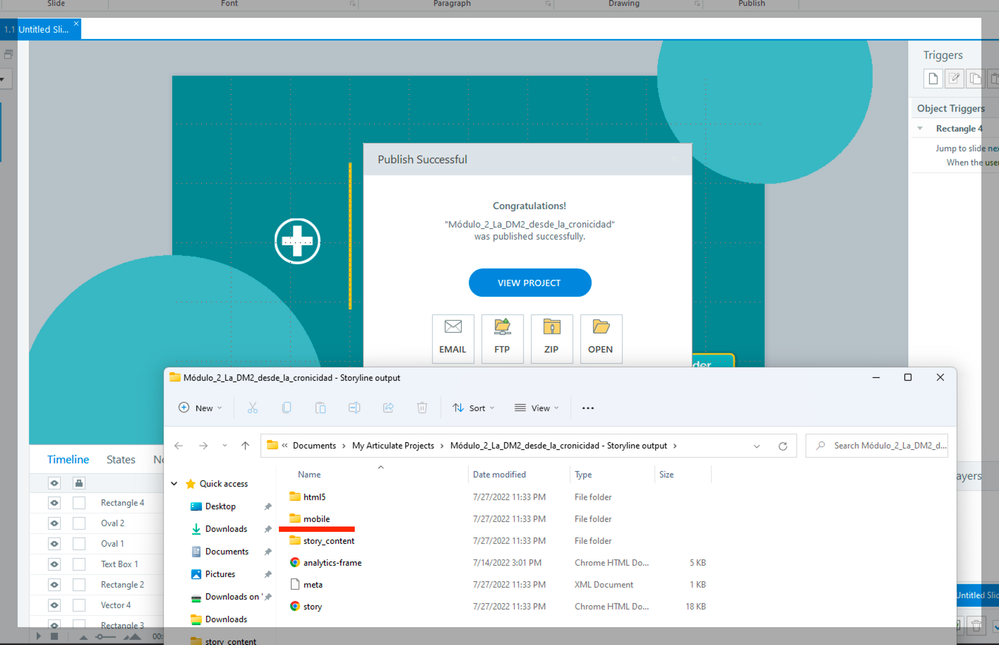Click the VIEW PROJECT button
The height and width of the screenshot is (645, 999).
(x=529, y=282)
